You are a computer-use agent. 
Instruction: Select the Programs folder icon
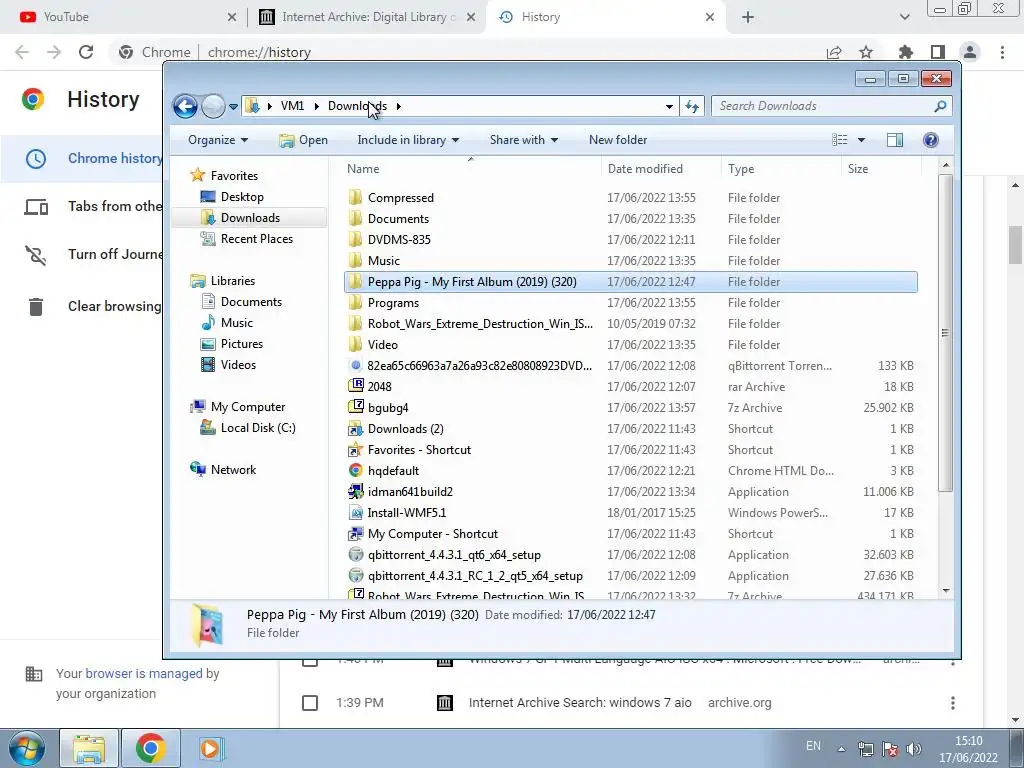[x=355, y=302]
